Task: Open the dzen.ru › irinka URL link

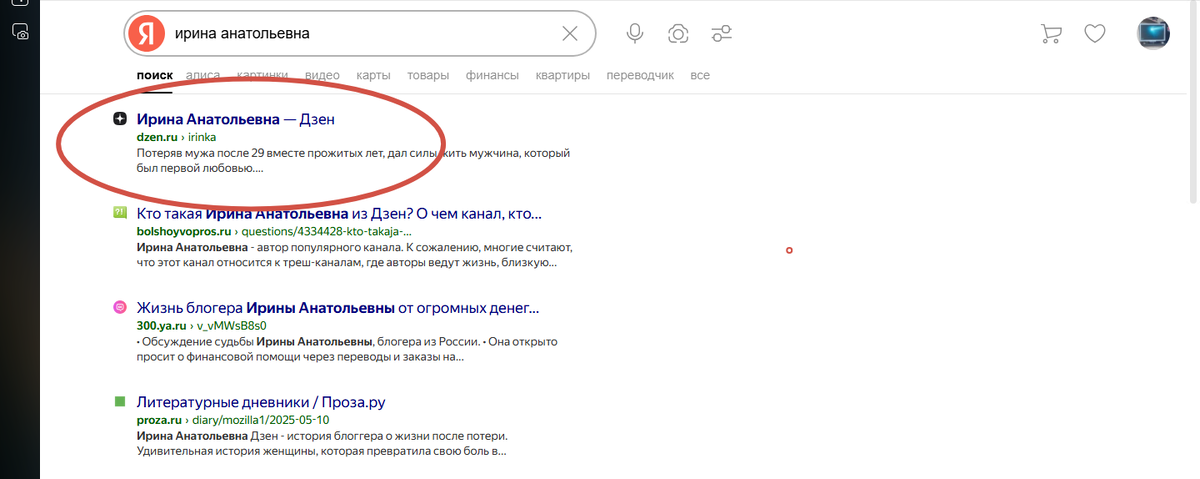Action: (x=176, y=137)
